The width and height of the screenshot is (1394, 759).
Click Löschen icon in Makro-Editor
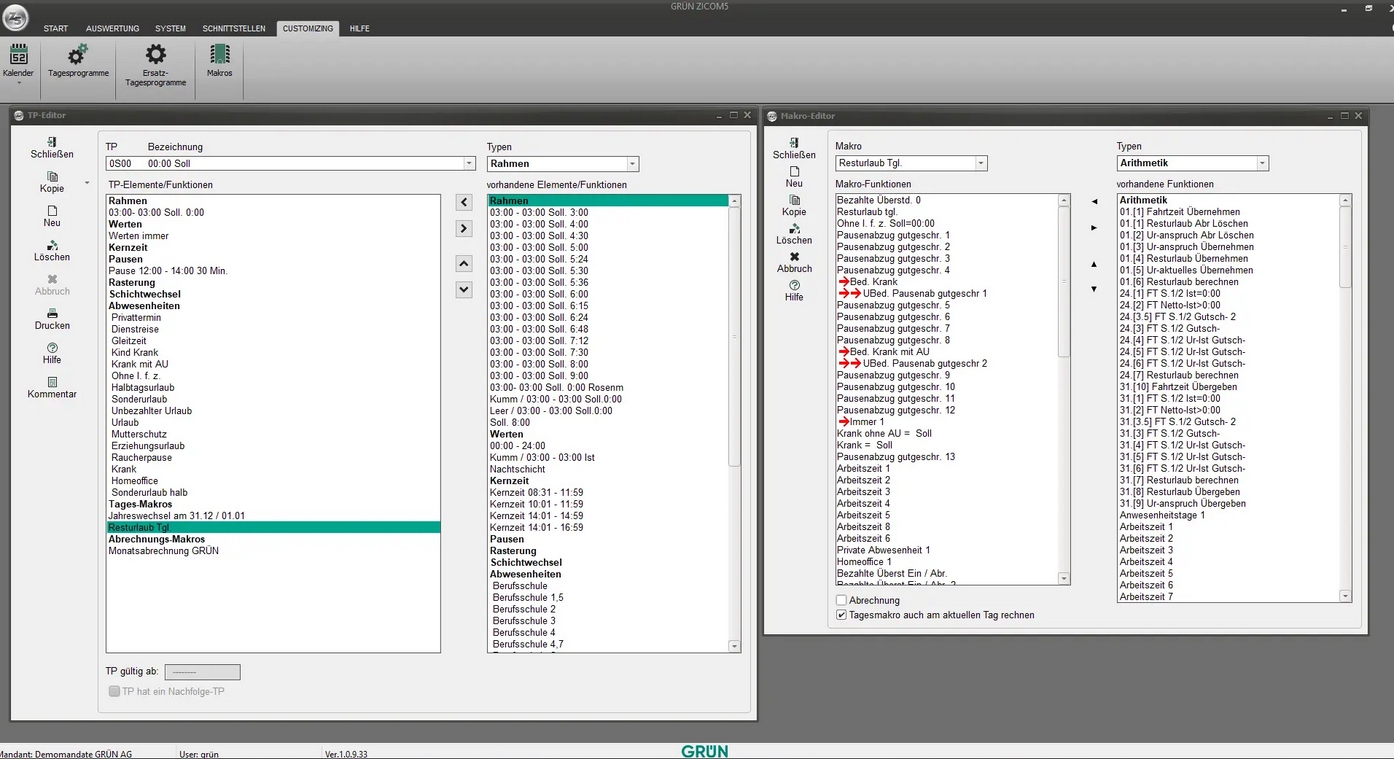794,229
